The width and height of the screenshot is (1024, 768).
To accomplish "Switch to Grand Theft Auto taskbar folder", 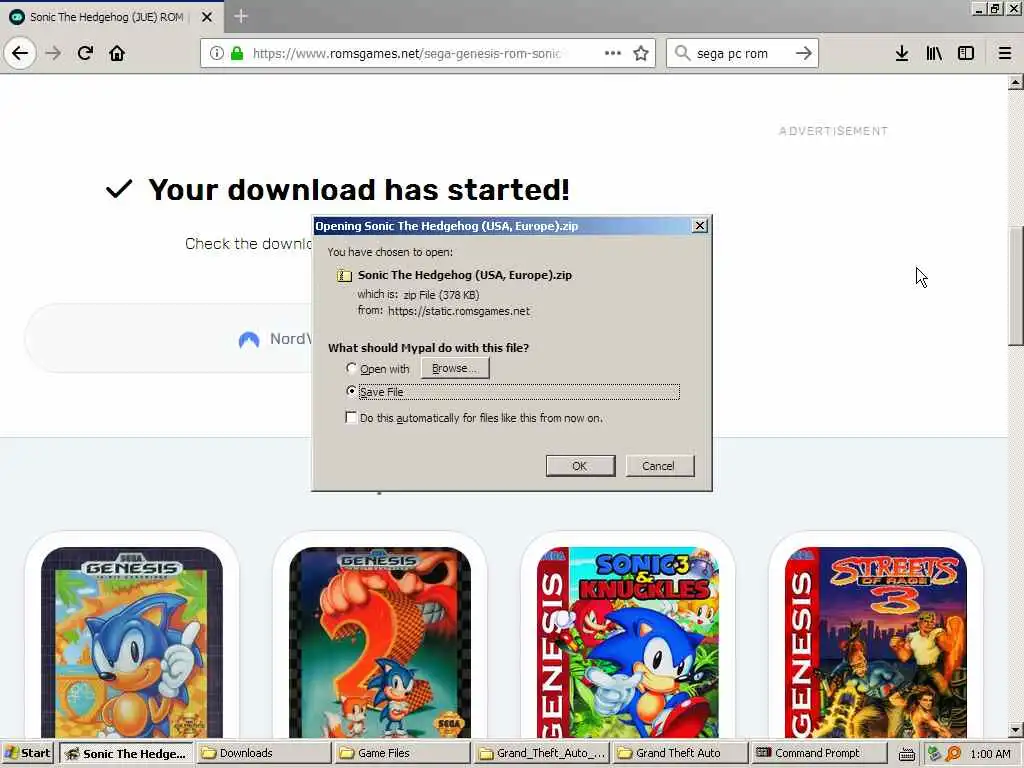I will coord(680,753).
